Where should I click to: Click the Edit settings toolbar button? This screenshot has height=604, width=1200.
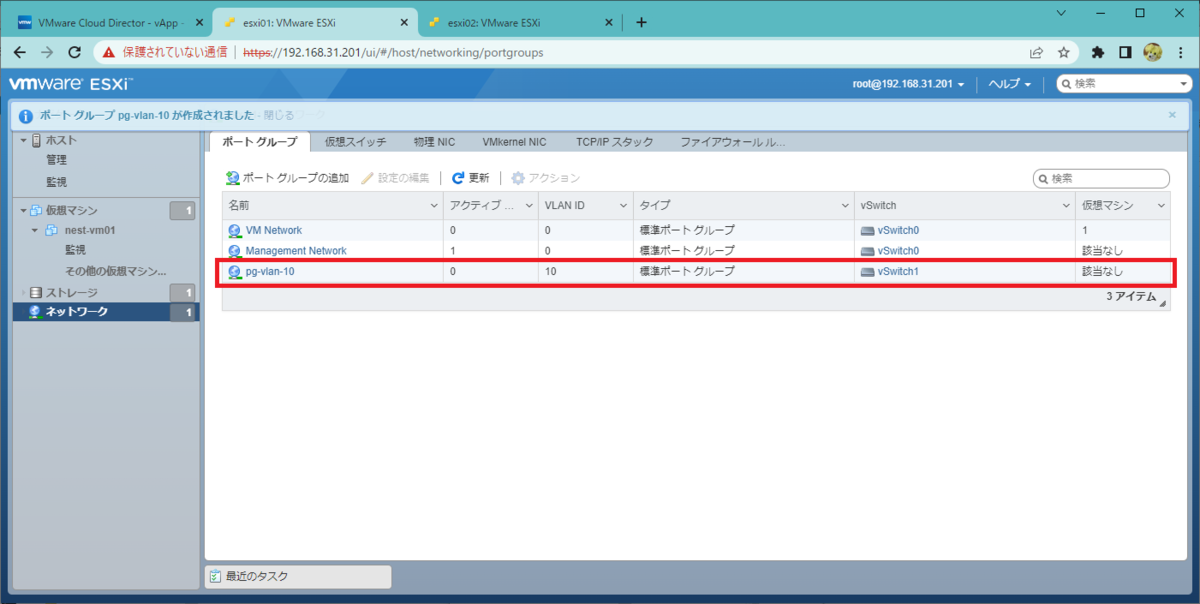396,178
